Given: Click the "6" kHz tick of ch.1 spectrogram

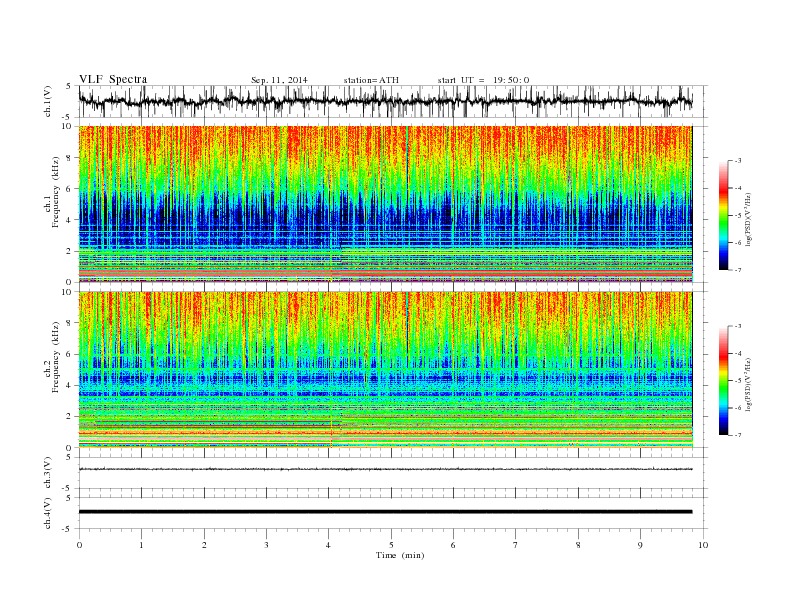Looking at the screenshot, I should coord(70,189).
